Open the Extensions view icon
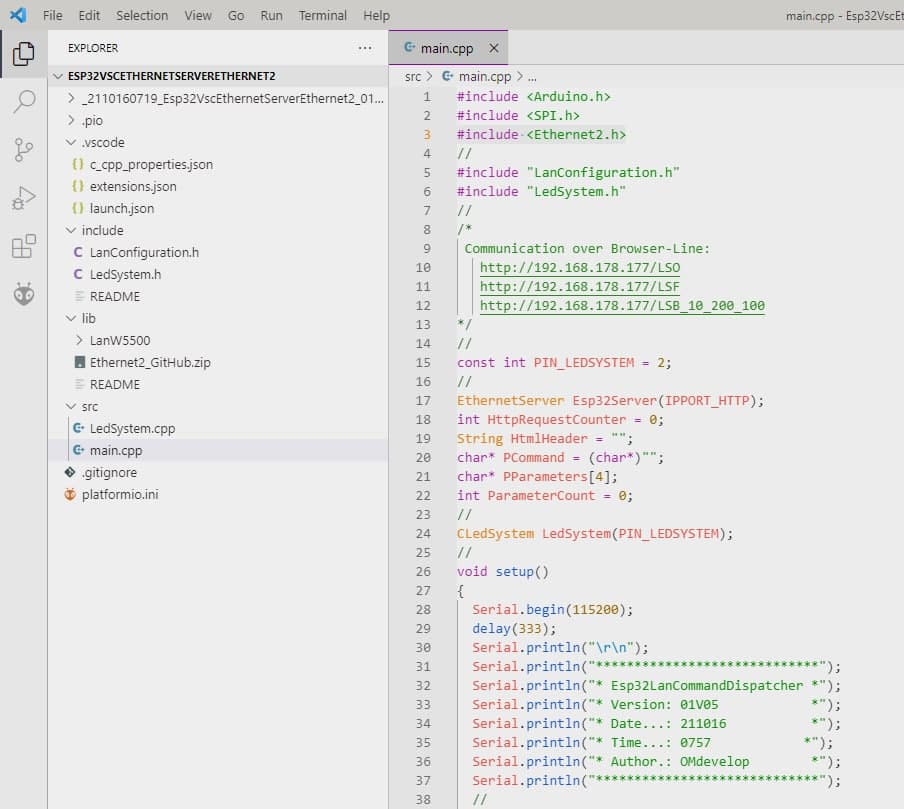 pos(24,246)
